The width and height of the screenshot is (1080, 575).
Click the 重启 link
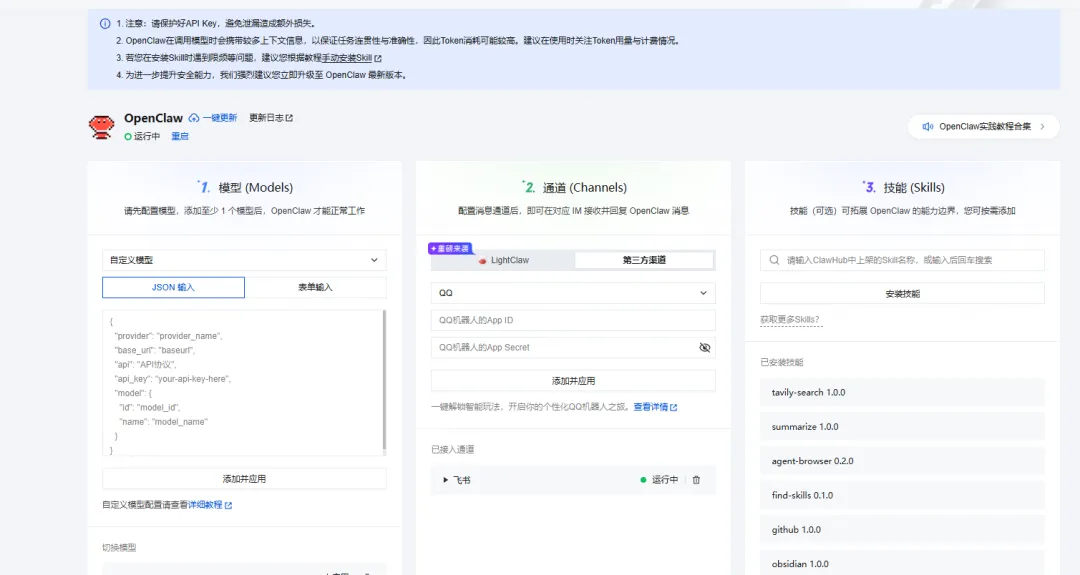(x=180, y=136)
